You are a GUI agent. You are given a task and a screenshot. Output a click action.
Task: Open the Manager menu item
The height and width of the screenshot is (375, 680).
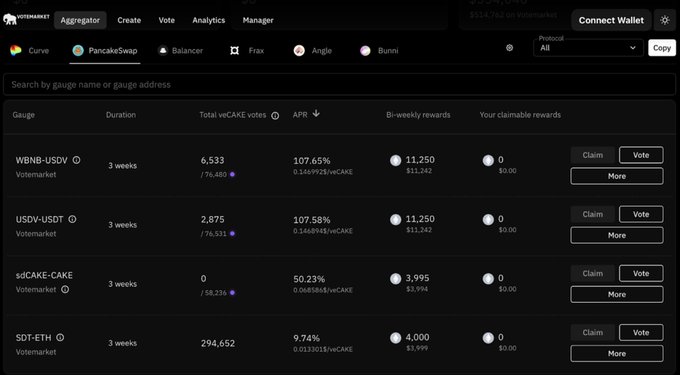(x=258, y=20)
